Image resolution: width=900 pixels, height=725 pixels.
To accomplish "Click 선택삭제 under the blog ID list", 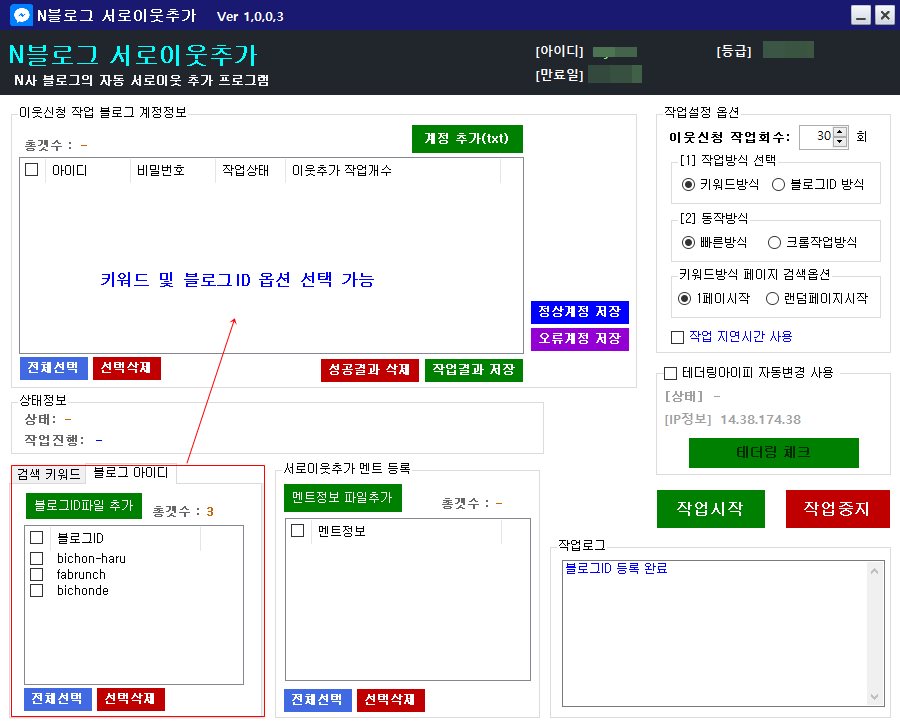I will pos(130,699).
